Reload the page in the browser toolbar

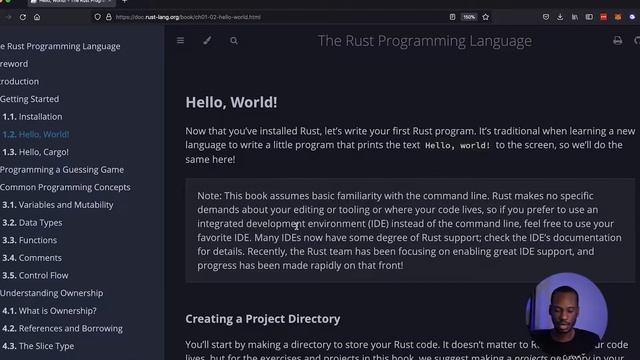23,17
